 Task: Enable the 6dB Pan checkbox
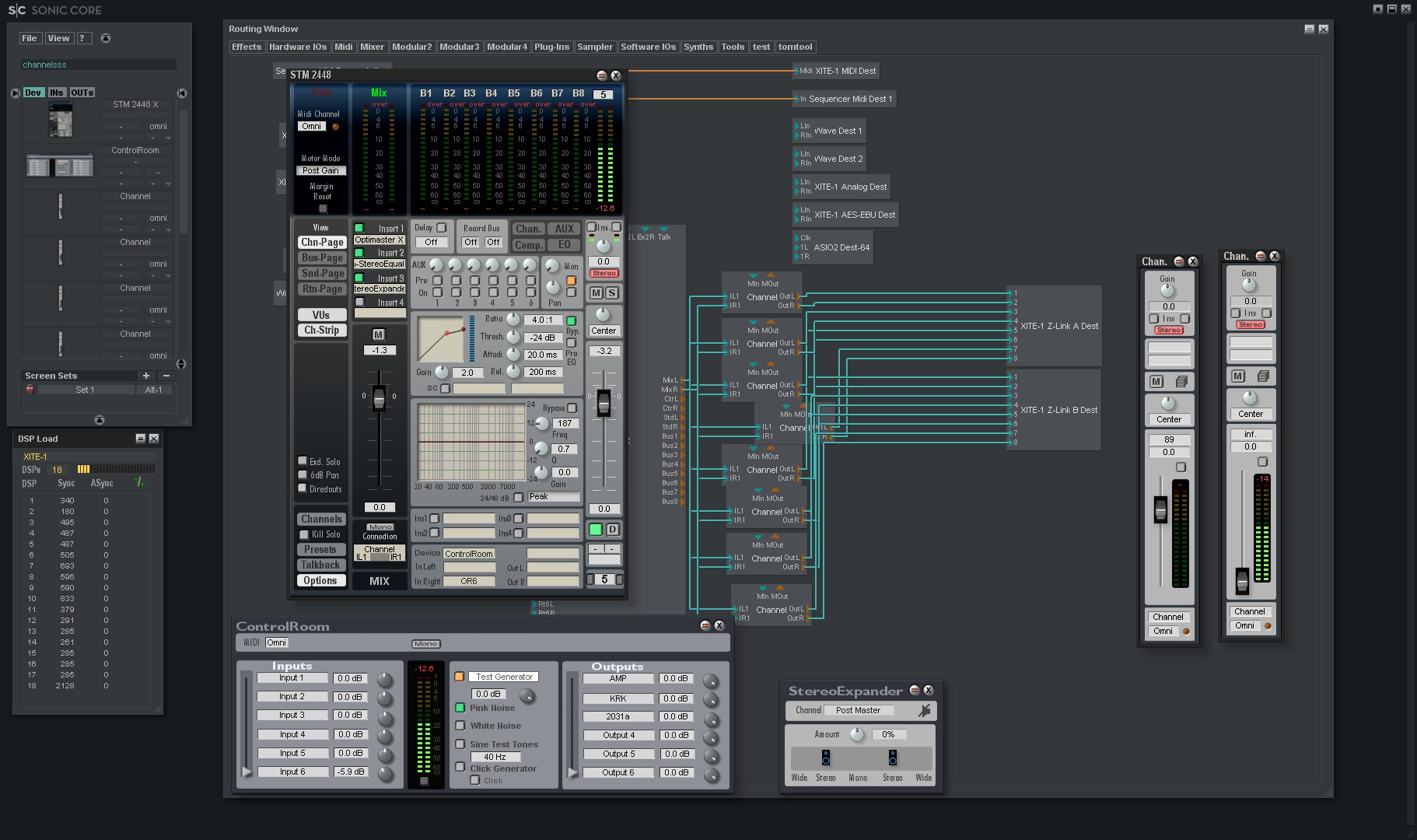[303, 474]
